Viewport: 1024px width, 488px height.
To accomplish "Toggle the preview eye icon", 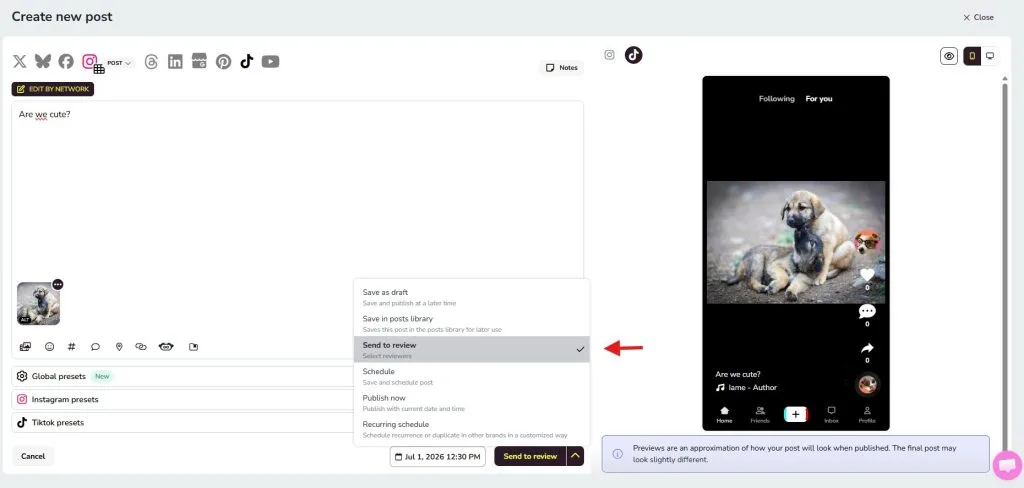I will coord(949,56).
